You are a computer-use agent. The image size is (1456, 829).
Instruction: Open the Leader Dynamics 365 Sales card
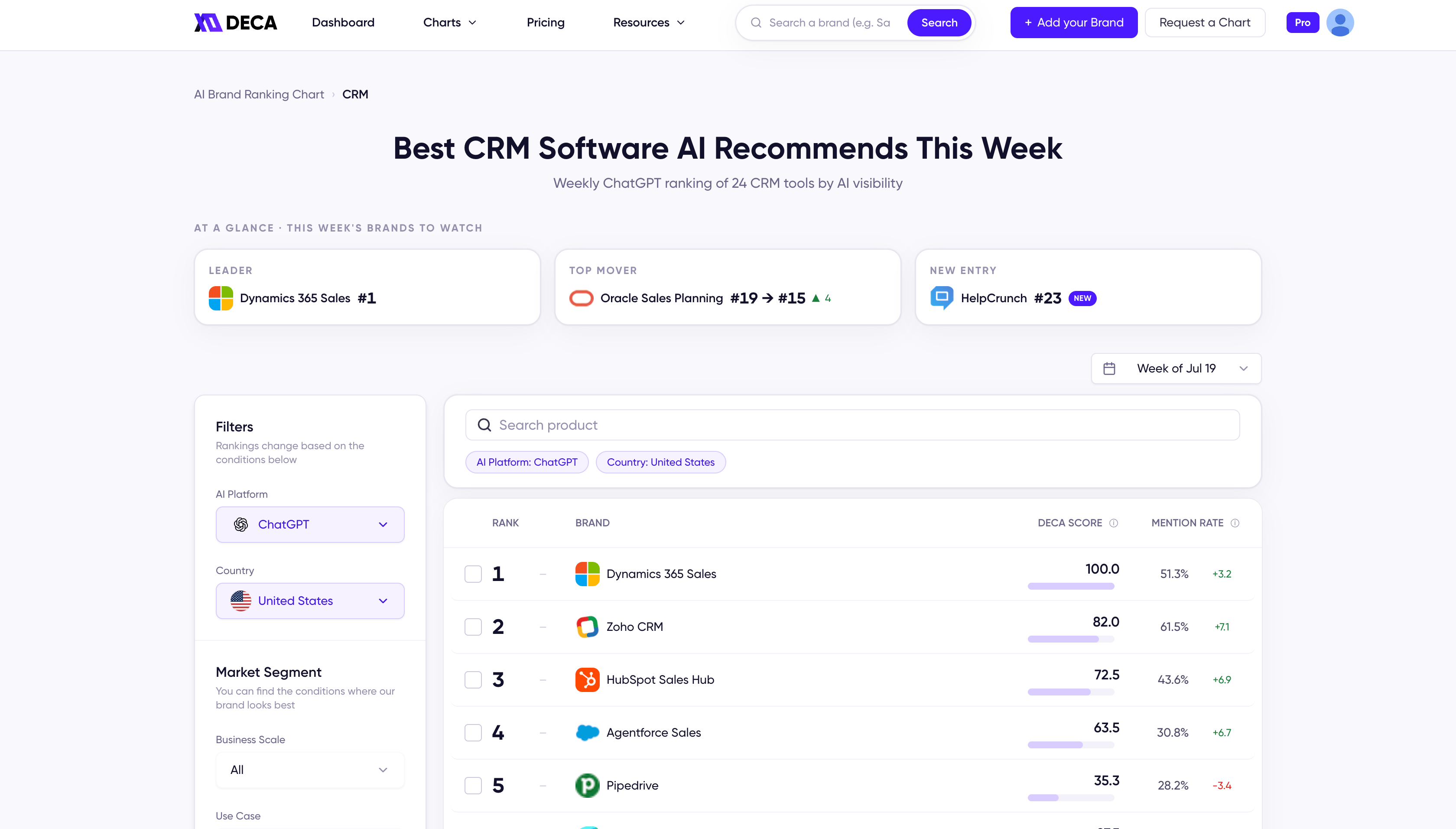click(367, 287)
